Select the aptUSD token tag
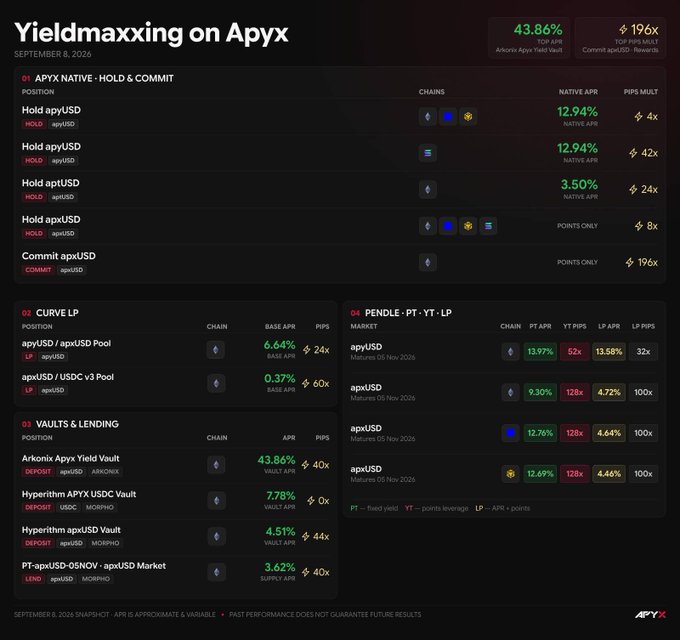680x640 pixels. click(x=63, y=197)
